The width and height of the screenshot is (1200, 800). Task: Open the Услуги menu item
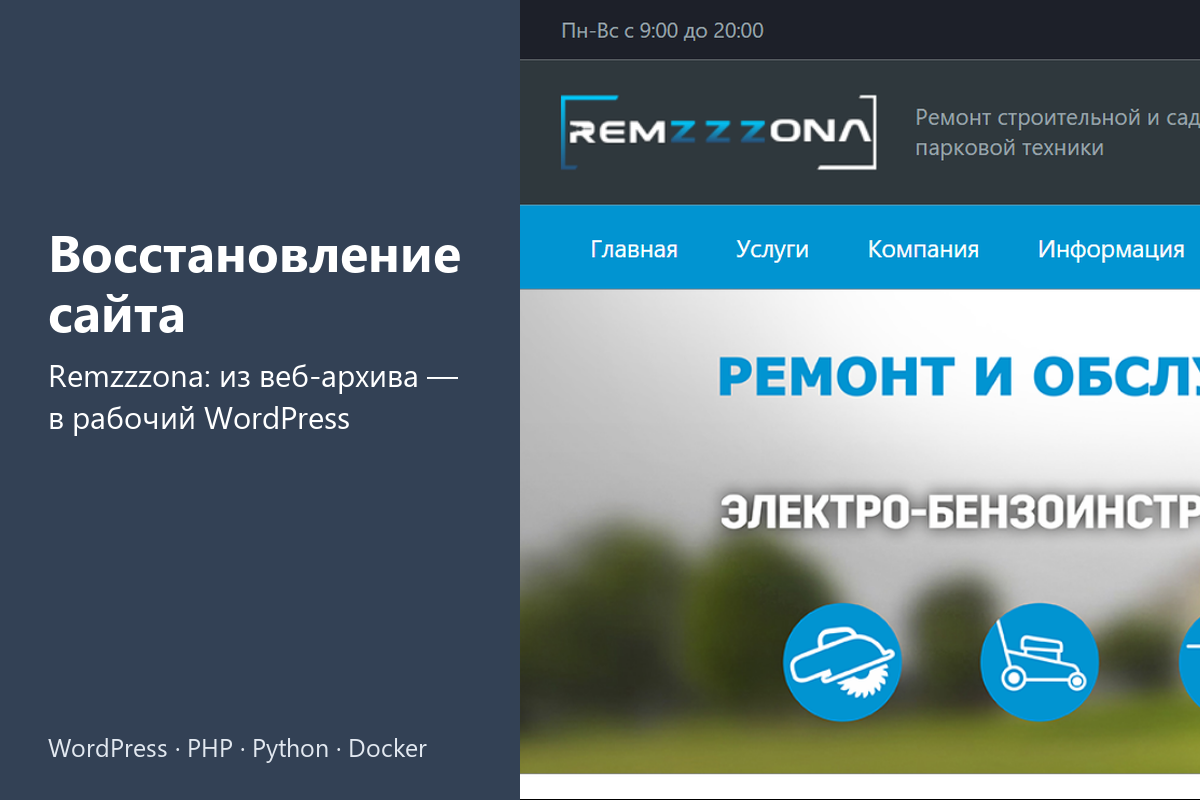point(772,249)
